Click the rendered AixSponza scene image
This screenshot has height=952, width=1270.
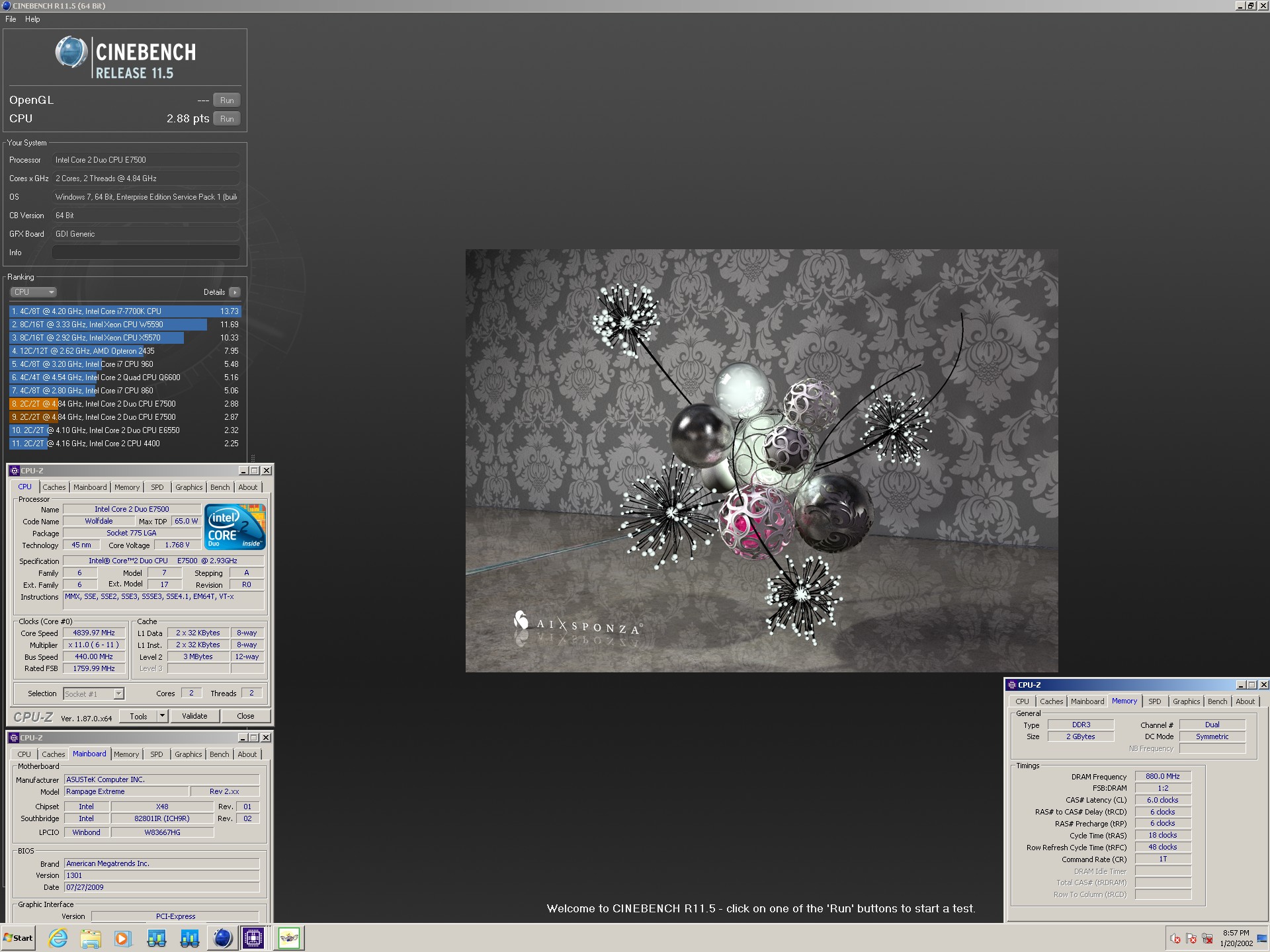click(761, 460)
